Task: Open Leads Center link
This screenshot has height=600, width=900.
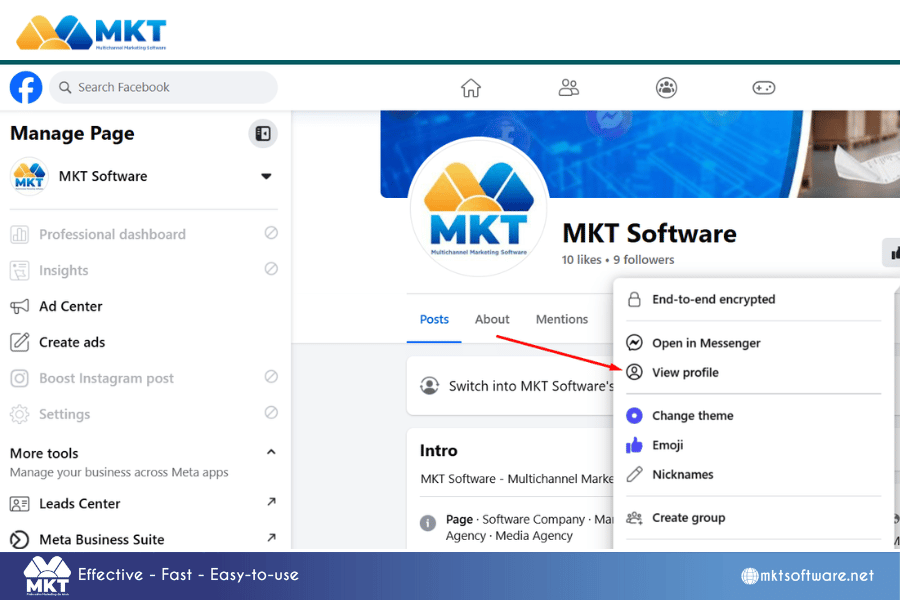Action: coord(79,504)
